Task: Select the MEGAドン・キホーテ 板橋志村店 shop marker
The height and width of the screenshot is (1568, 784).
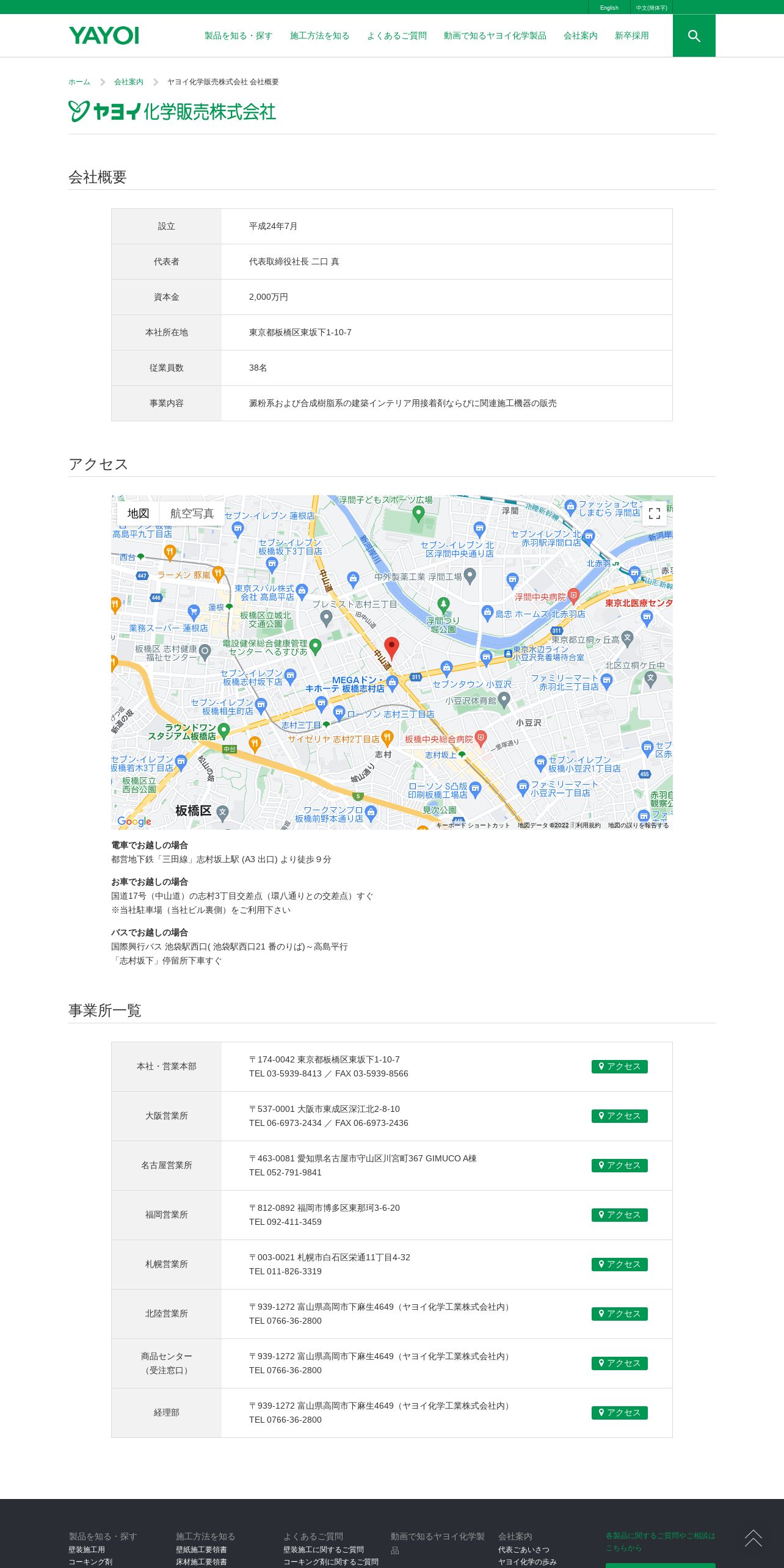Action: click(x=392, y=683)
